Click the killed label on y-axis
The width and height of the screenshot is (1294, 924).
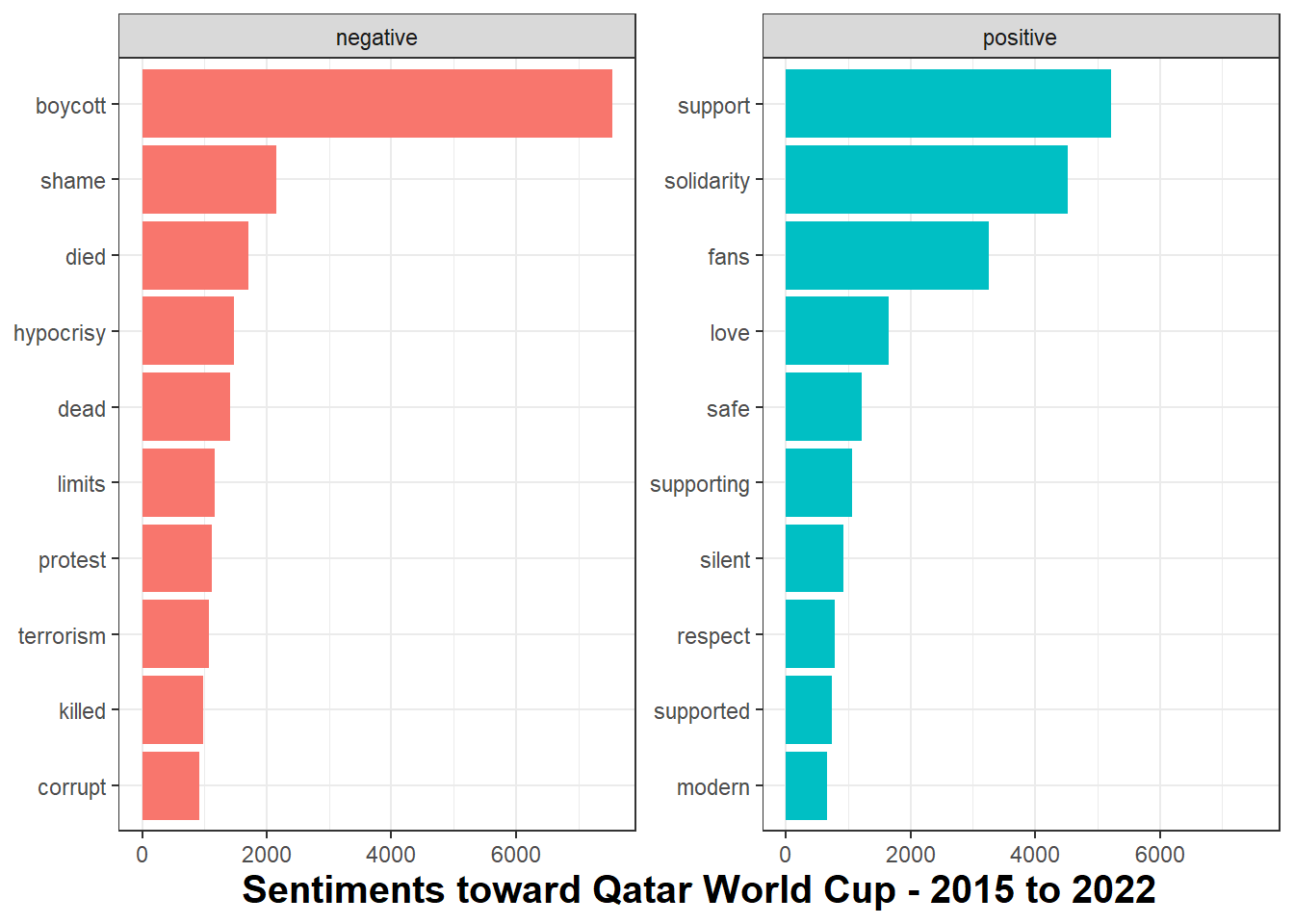(x=82, y=711)
